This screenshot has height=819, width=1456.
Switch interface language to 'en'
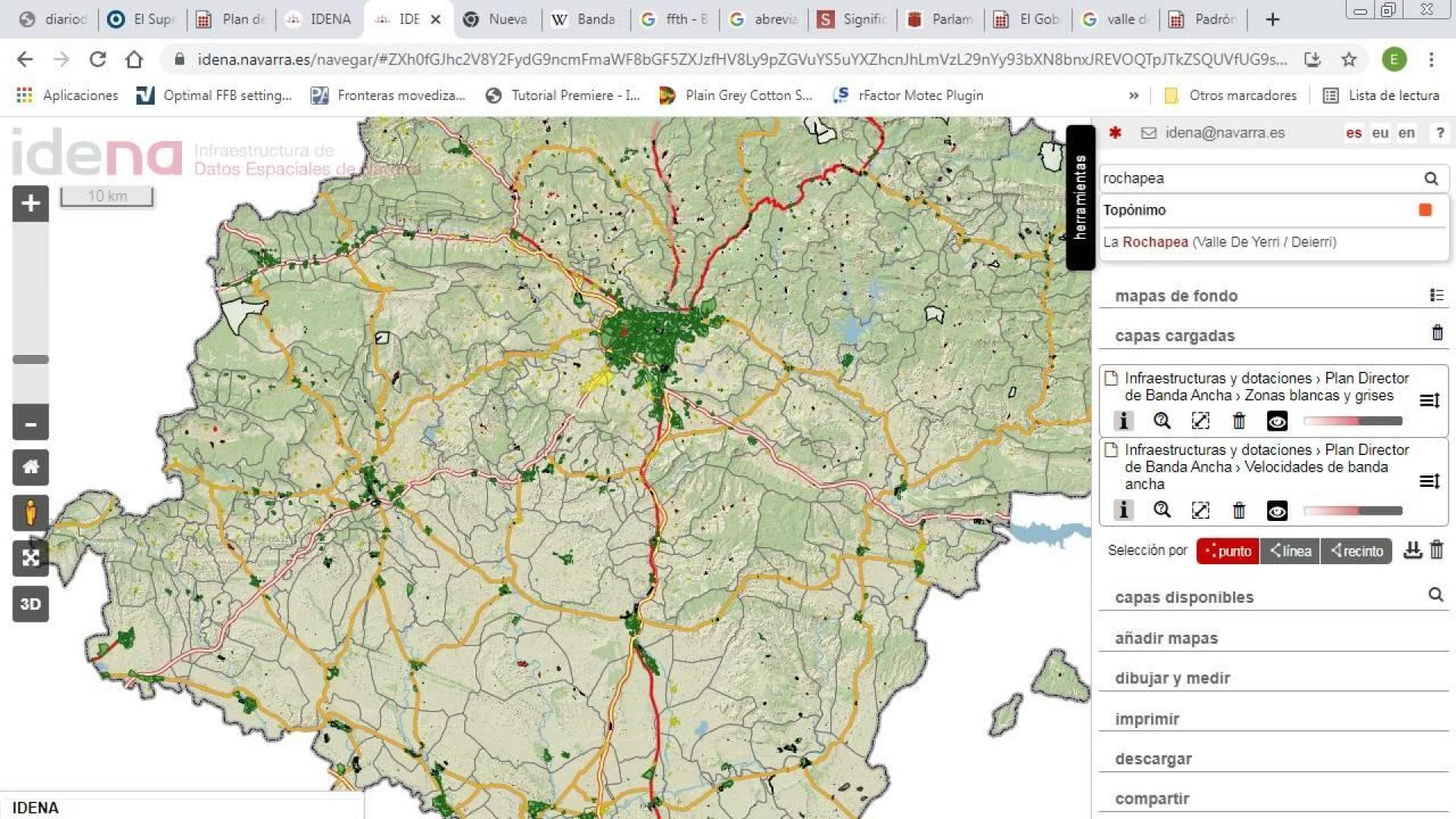click(x=1407, y=133)
